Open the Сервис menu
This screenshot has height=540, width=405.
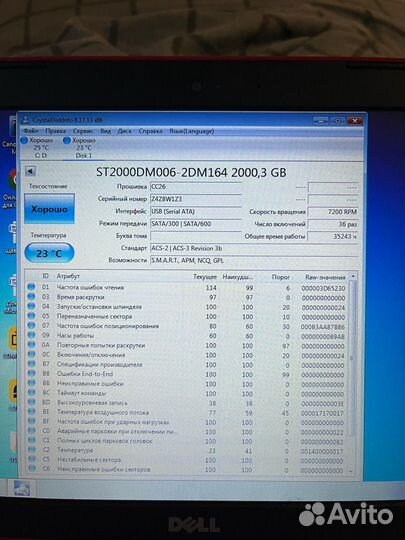pos(83,131)
